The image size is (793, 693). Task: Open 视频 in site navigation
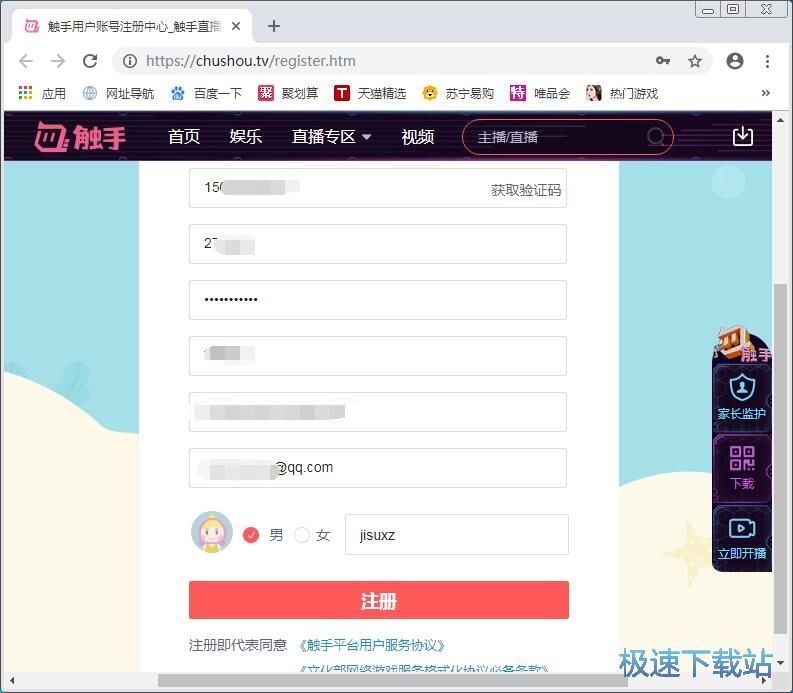tap(418, 137)
